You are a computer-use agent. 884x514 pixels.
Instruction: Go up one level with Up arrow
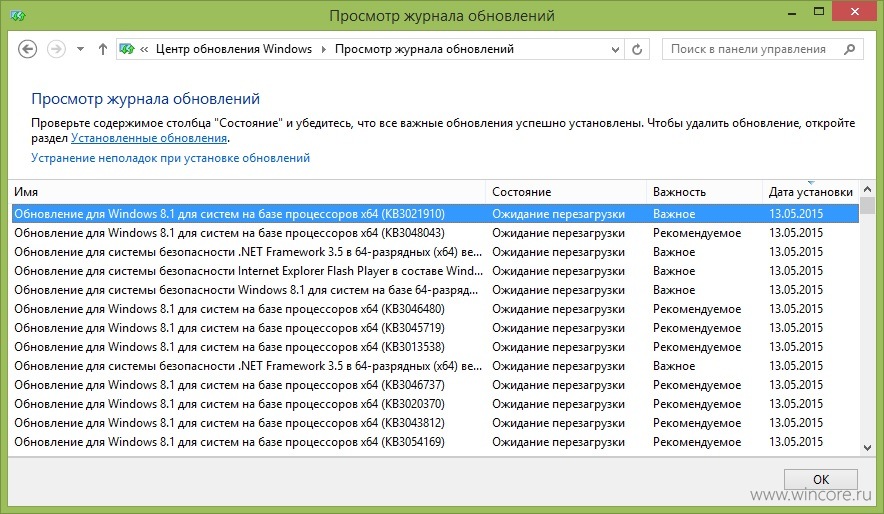click(103, 49)
